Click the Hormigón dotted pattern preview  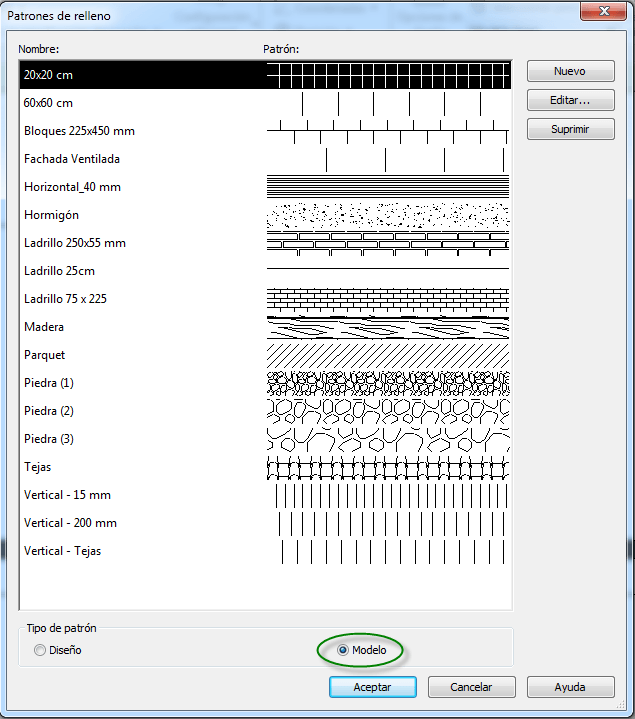(388, 215)
